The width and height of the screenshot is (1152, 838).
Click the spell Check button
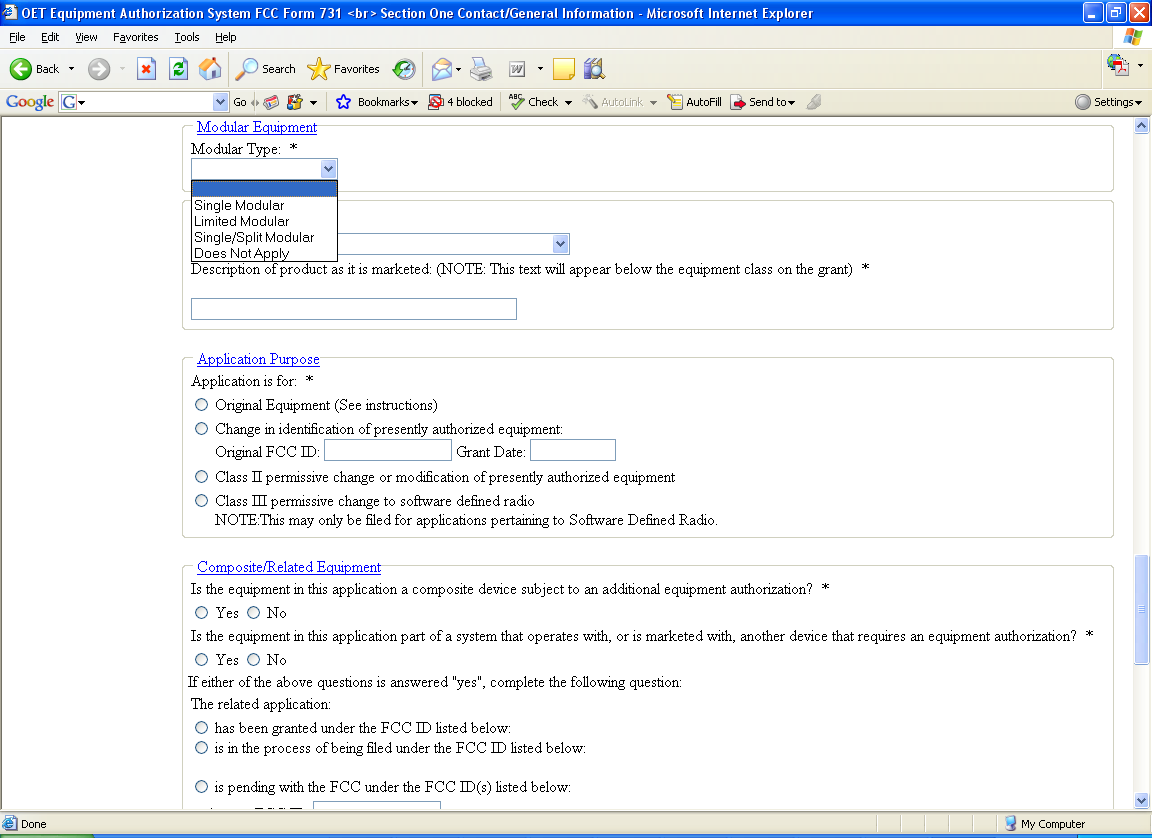pos(534,102)
